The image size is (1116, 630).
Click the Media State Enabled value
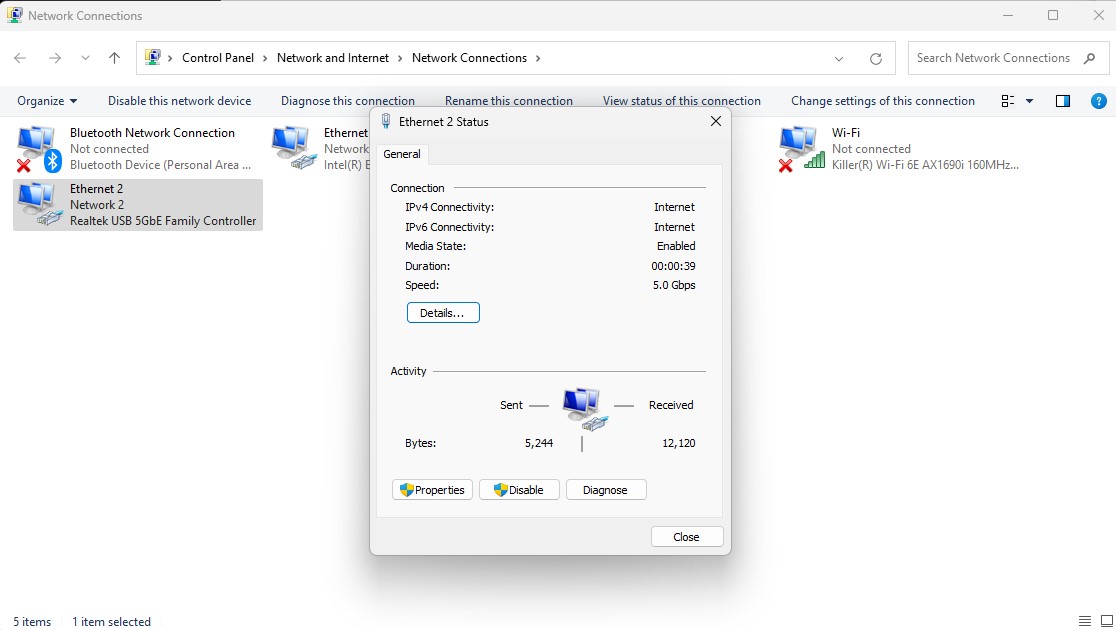coord(676,246)
